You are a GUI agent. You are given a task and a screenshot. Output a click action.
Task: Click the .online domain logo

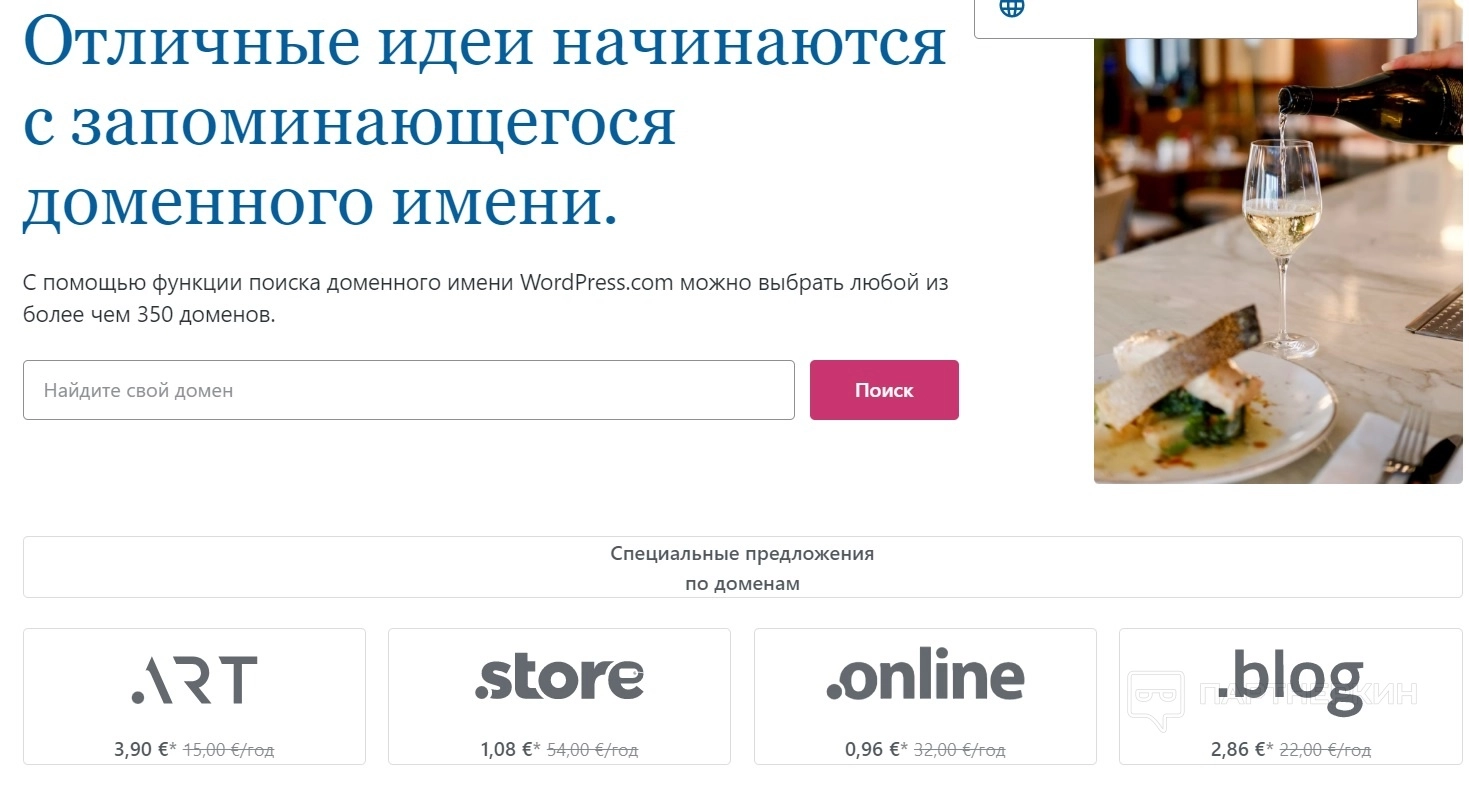click(x=925, y=675)
